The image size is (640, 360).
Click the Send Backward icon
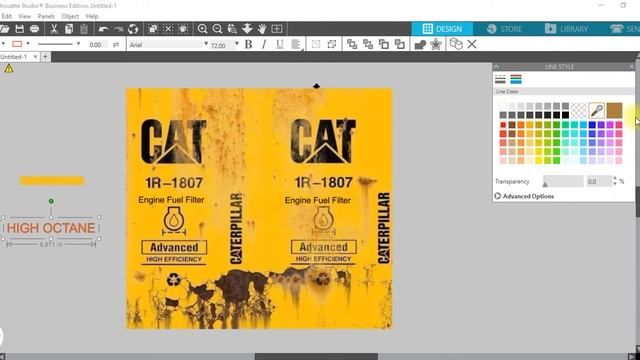400,44
